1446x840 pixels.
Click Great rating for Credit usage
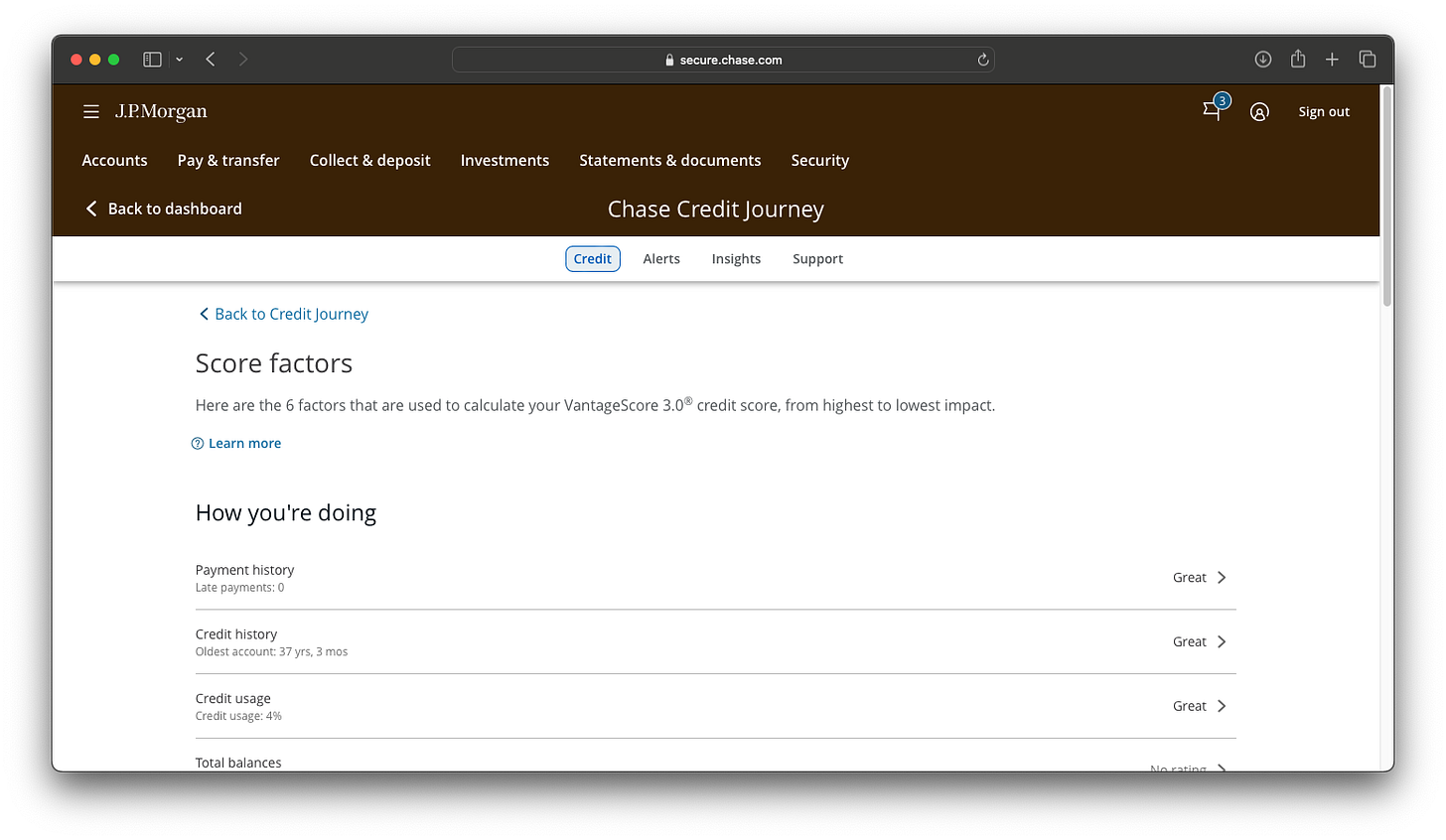(1189, 706)
